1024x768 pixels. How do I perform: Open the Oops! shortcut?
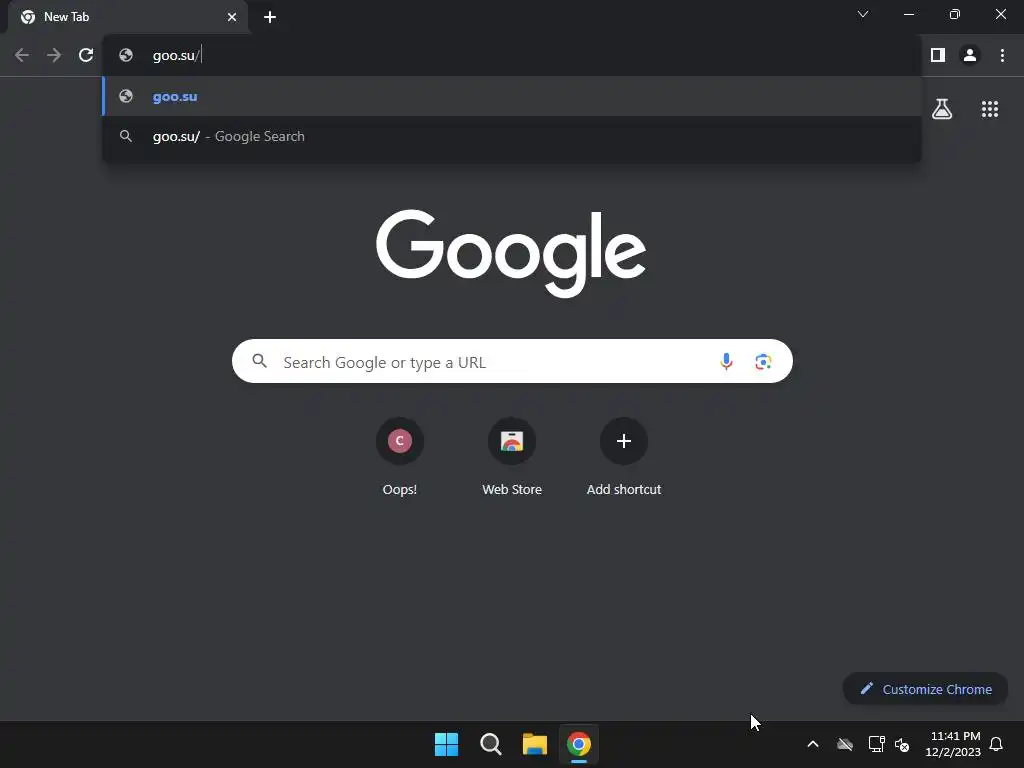400,458
